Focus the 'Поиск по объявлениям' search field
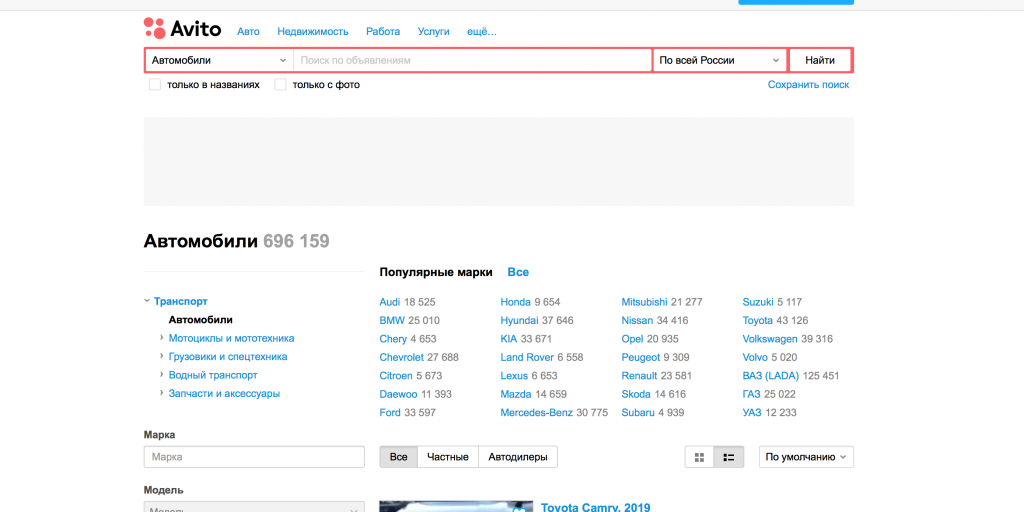Screen dimensions: 1024x512 pos(472,60)
